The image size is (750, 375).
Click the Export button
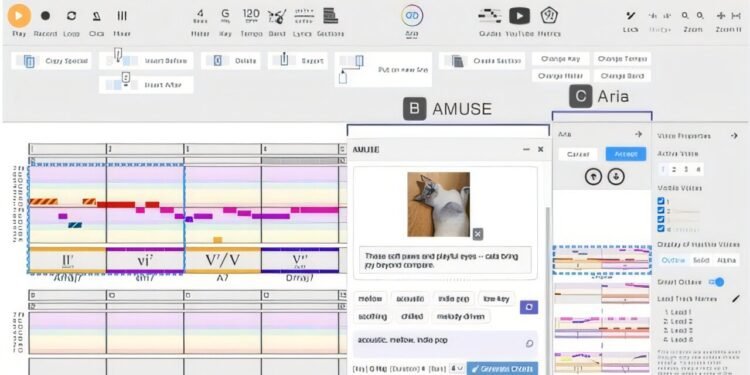click(x=298, y=61)
